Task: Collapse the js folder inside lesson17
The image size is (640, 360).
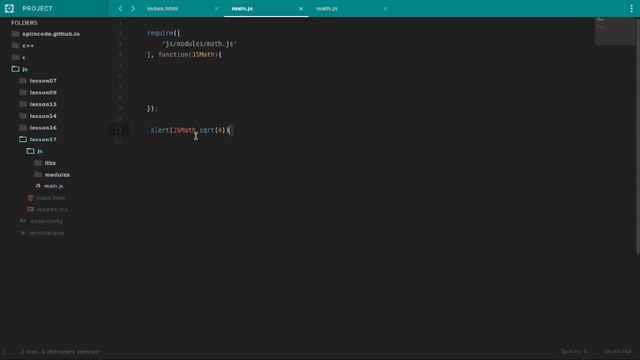Action: [30, 151]
